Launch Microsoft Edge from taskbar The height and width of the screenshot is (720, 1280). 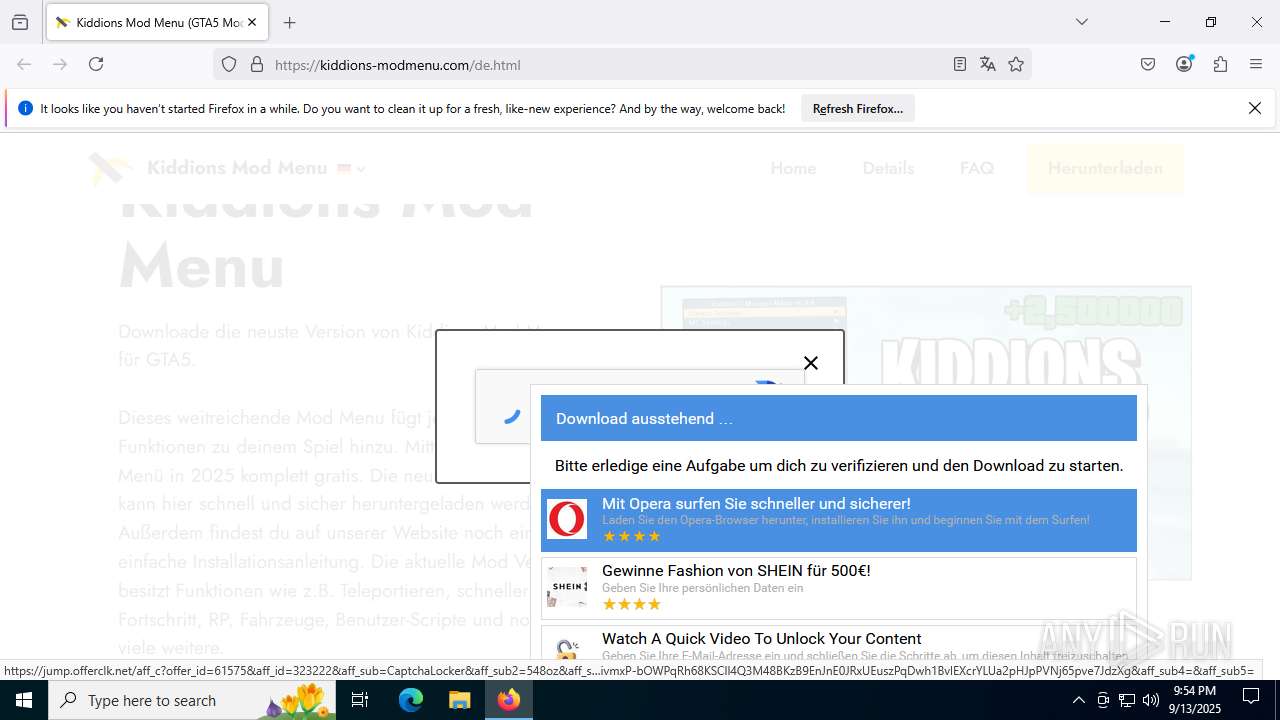point(411,700)
